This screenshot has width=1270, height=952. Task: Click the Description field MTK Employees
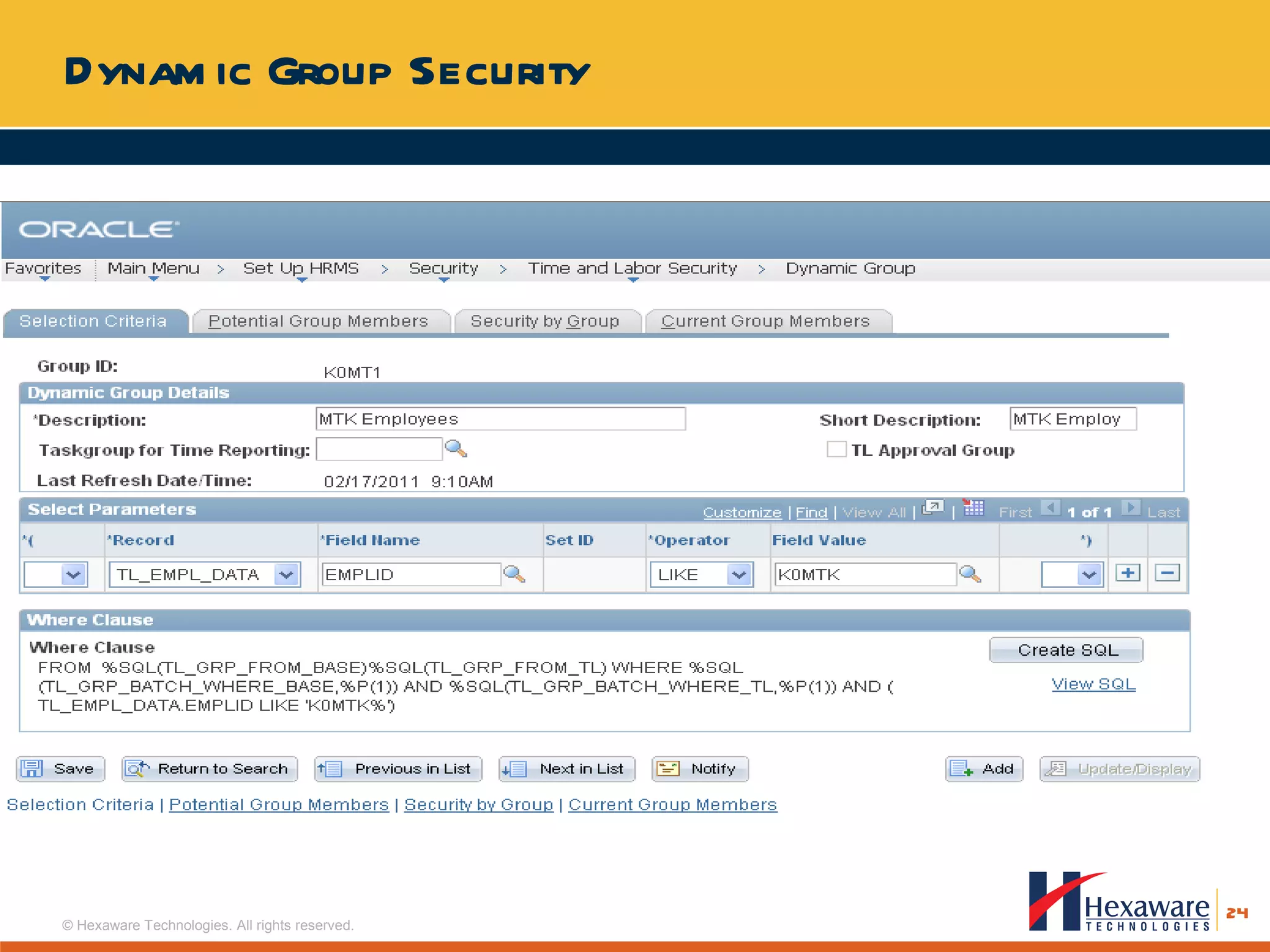click(500, 419)
